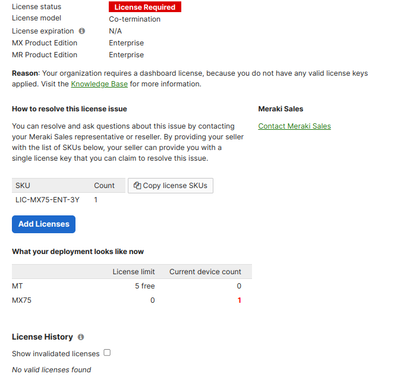Select the MT row in deployment table

[132, 286]
